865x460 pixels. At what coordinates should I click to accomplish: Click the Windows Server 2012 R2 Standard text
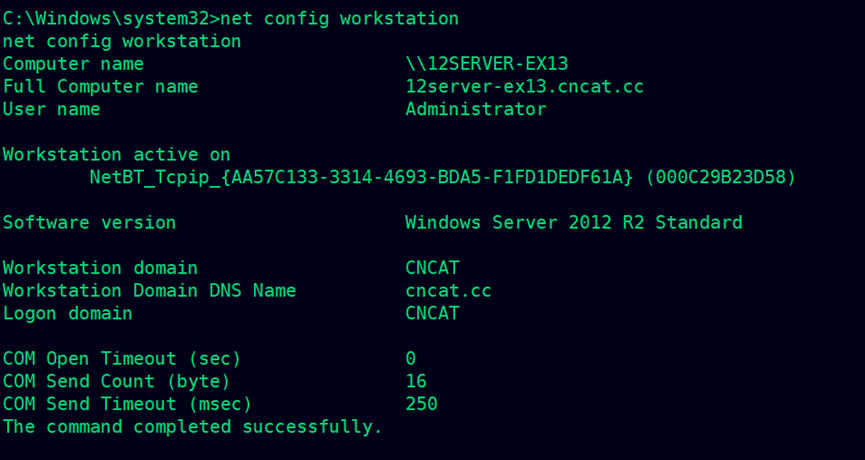pyautogui.click(x=574, y=222)
